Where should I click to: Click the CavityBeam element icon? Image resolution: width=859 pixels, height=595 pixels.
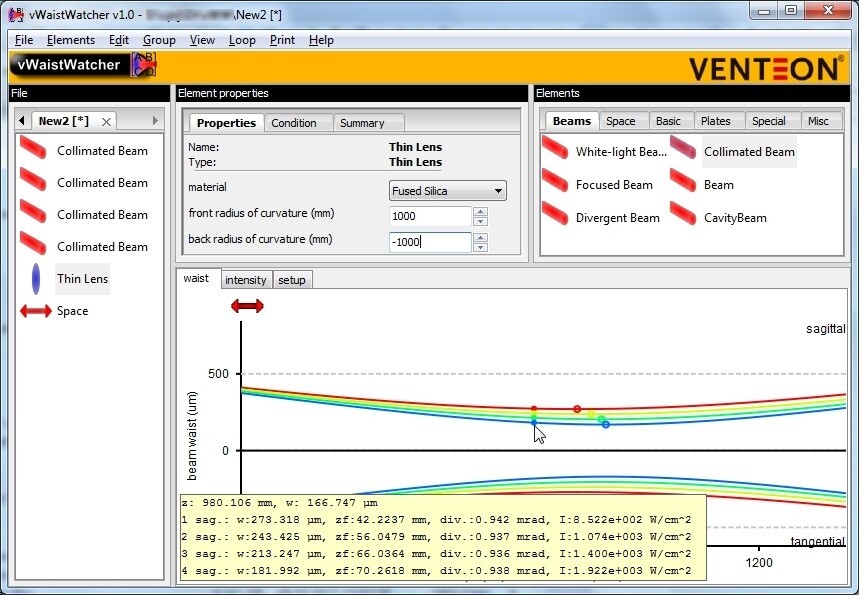683,214
